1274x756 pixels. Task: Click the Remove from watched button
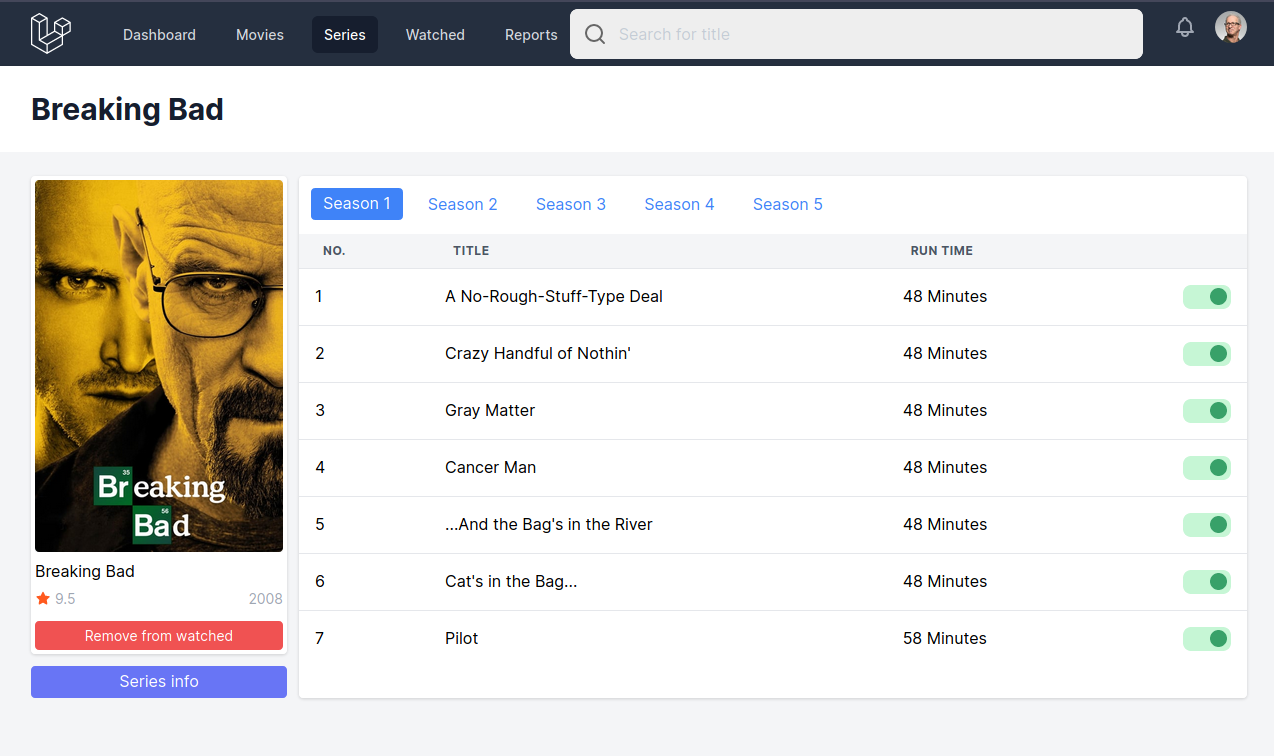[159, 636]
